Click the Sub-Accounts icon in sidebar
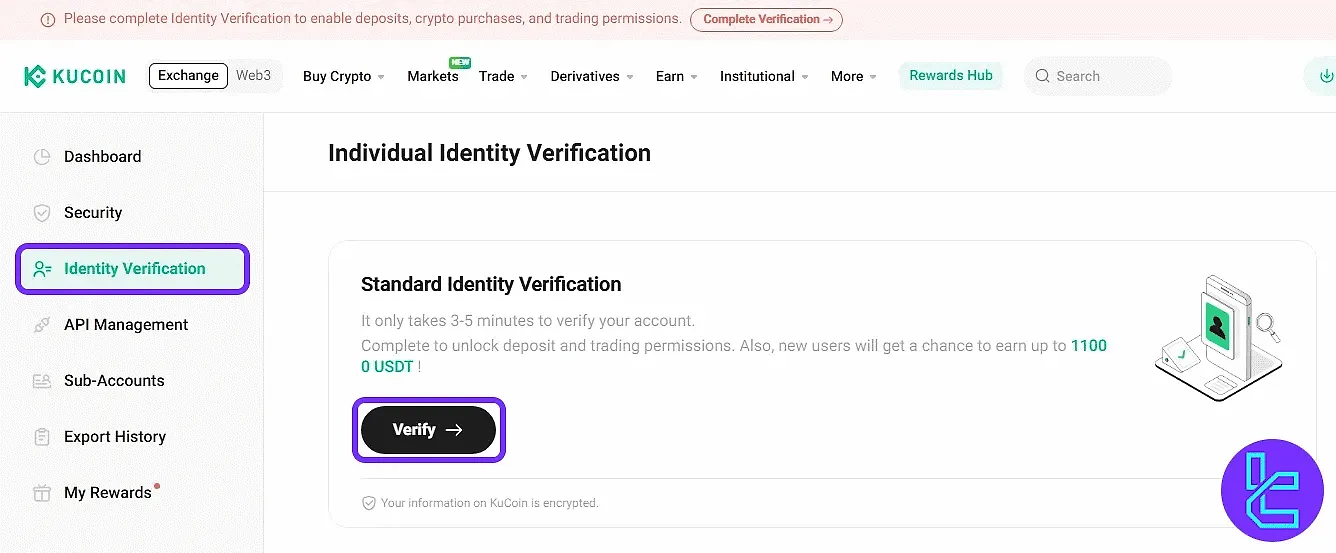This screenshot has width=1336, height=553. tap(42, 381)
